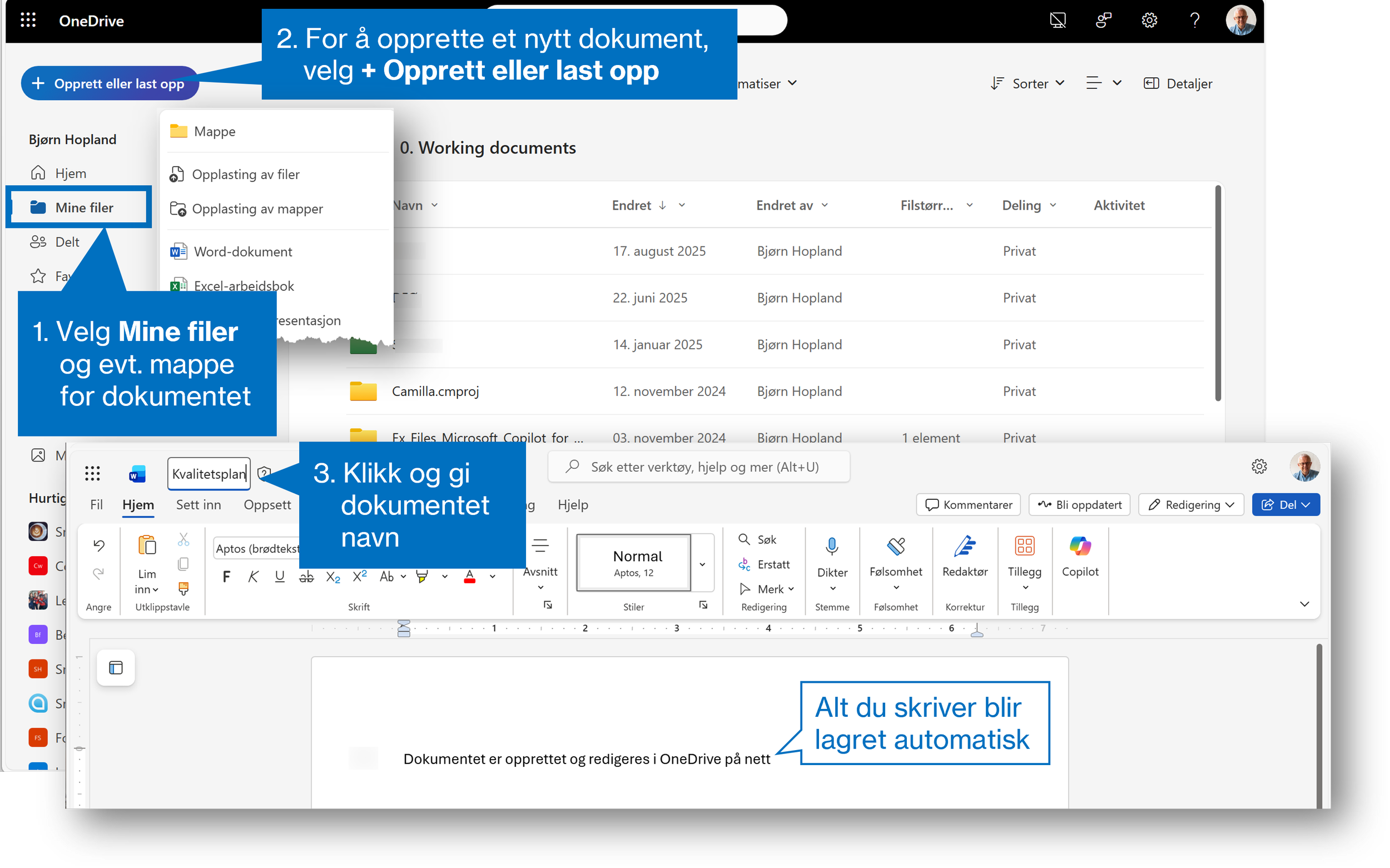Open the Kommentarer button
Image resolution: width=1390 pixels, height=868 pixels.
tap(968, 504)
